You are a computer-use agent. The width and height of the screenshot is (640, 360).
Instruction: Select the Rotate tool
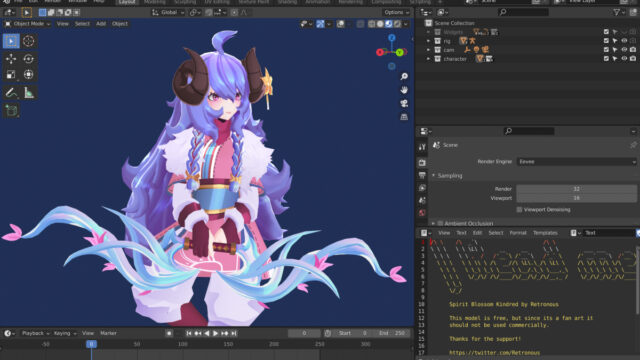29,59
